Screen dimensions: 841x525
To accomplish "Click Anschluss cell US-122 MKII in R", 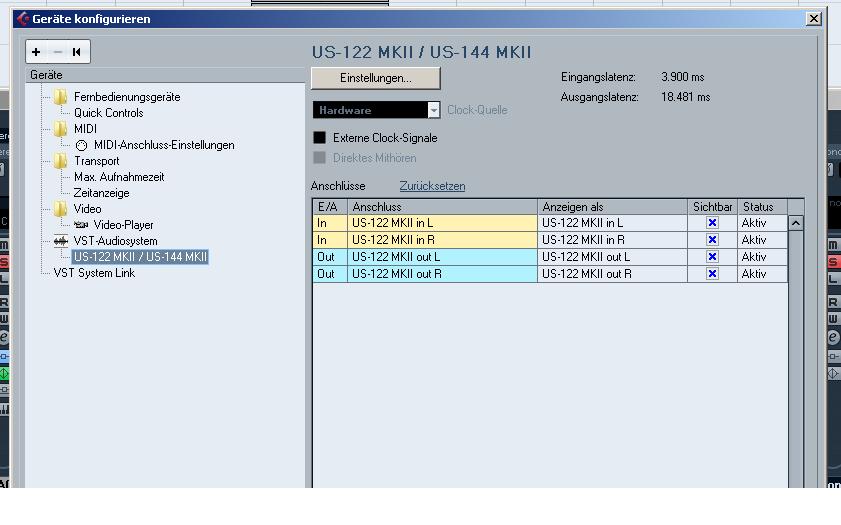I will point(442,240).
